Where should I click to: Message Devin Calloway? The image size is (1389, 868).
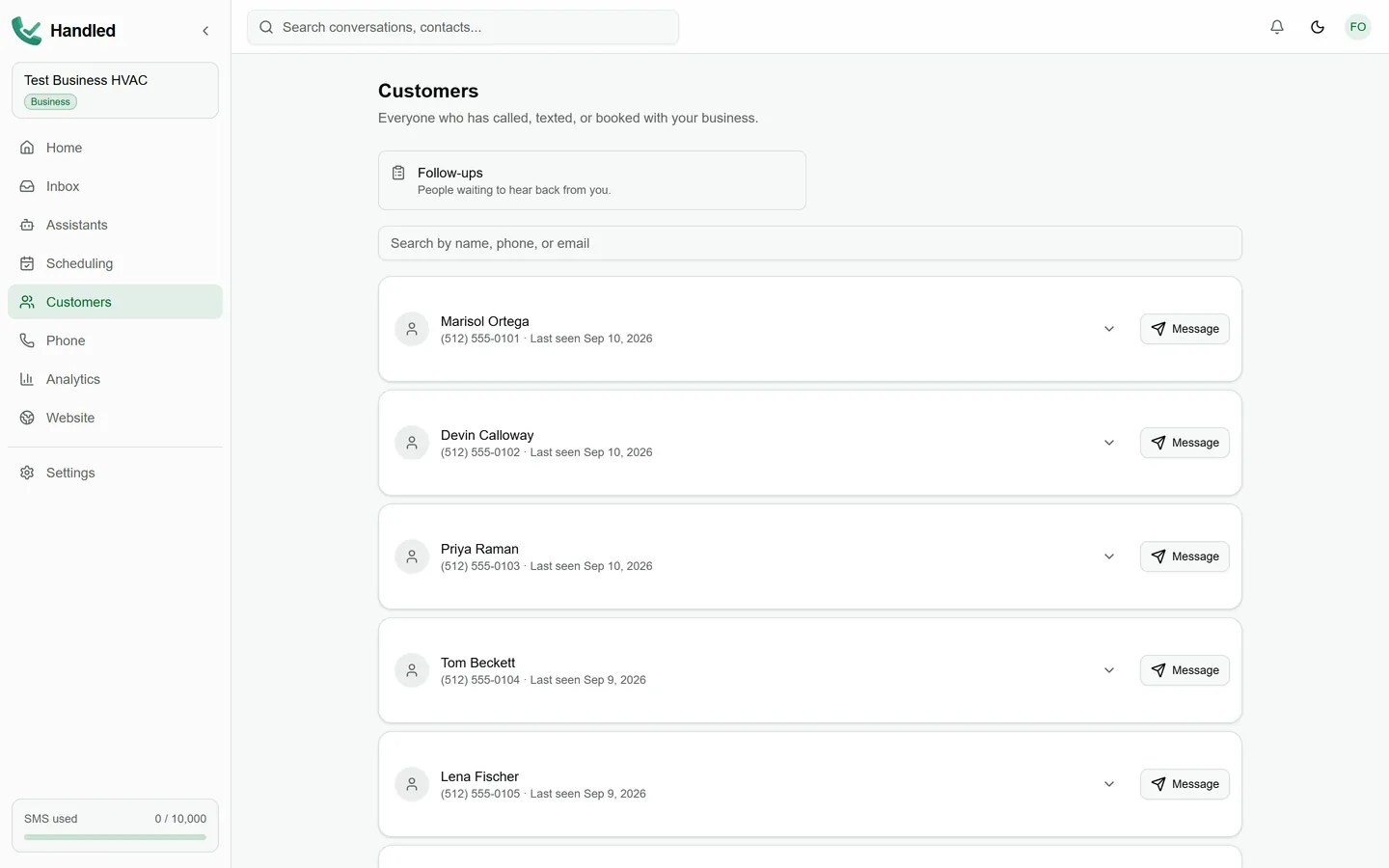point(1185,443)
